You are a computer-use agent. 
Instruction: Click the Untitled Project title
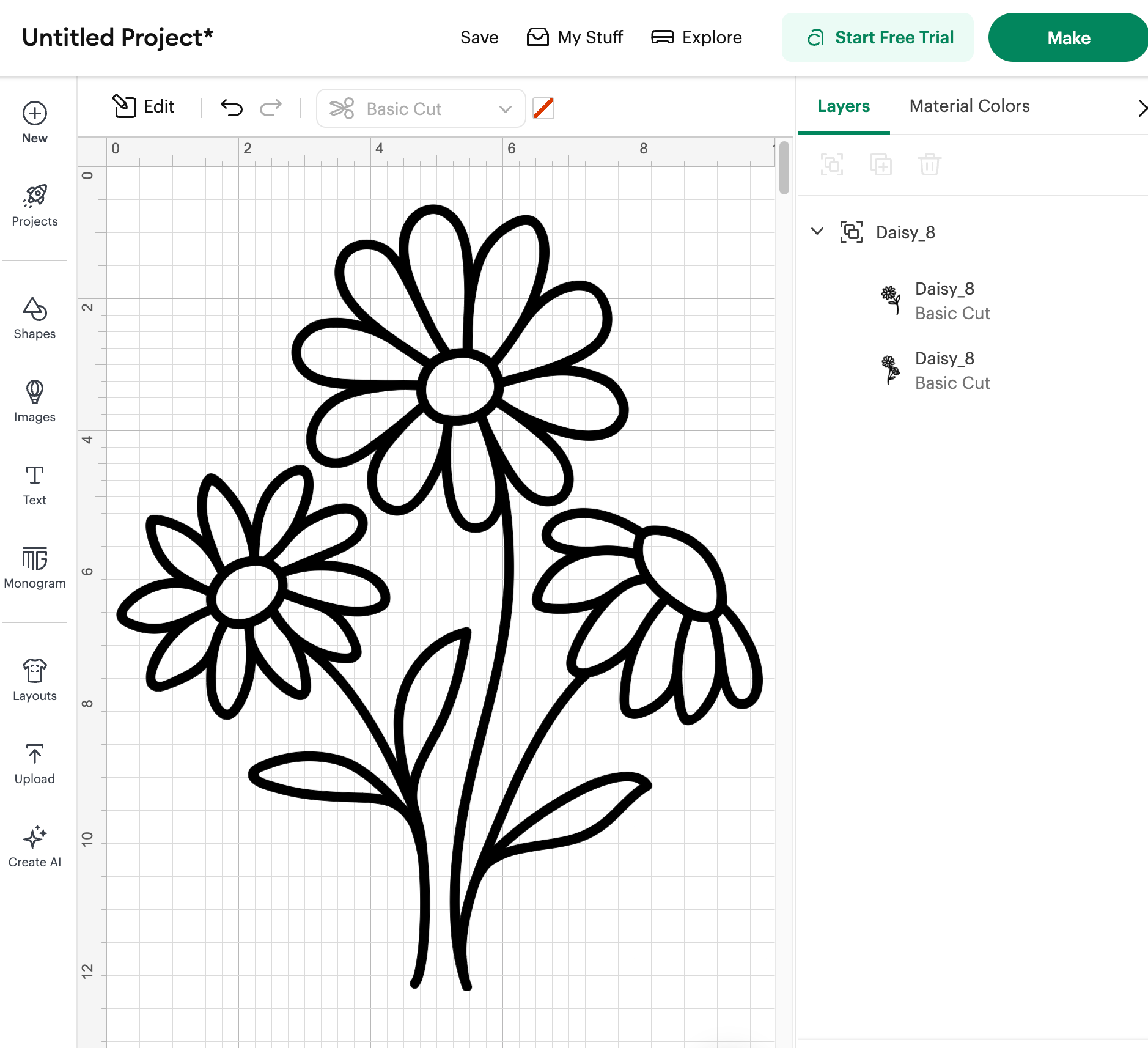[118, 38]
